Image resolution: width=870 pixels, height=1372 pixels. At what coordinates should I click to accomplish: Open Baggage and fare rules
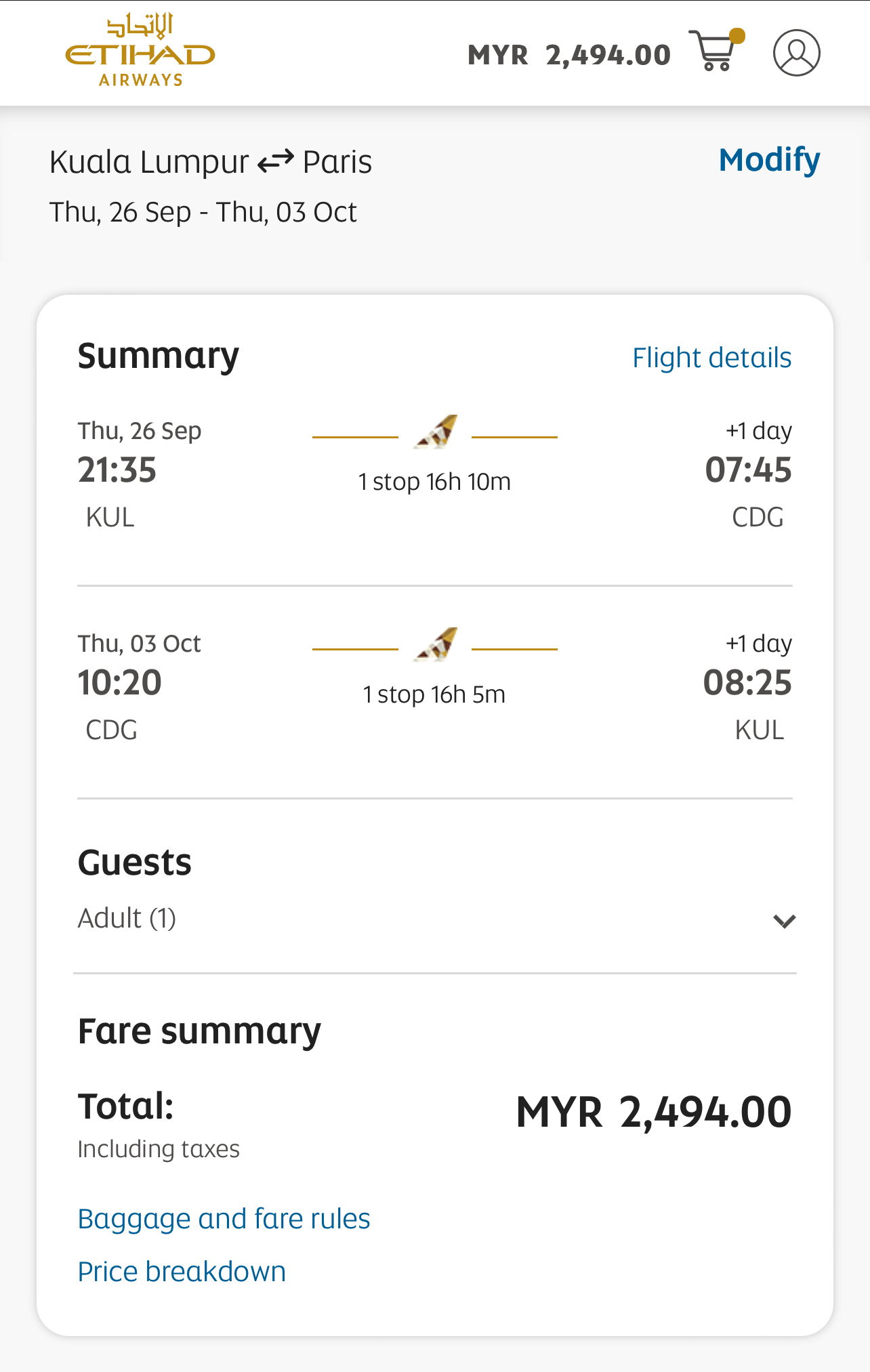[x=224, y=1219]
